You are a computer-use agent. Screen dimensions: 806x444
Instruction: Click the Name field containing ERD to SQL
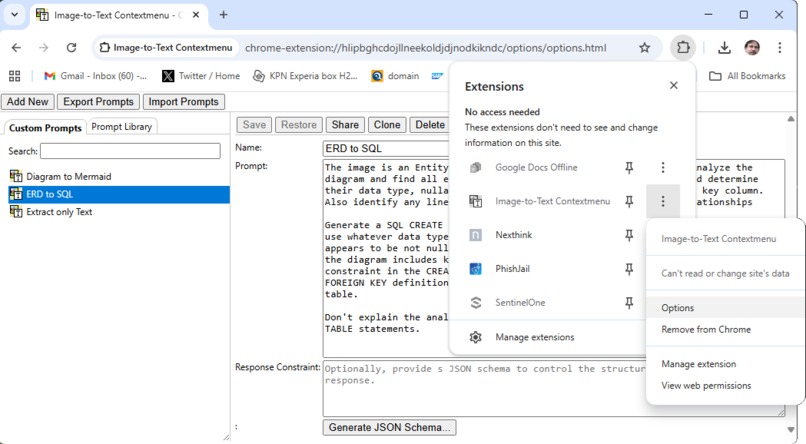pos(386,149)
